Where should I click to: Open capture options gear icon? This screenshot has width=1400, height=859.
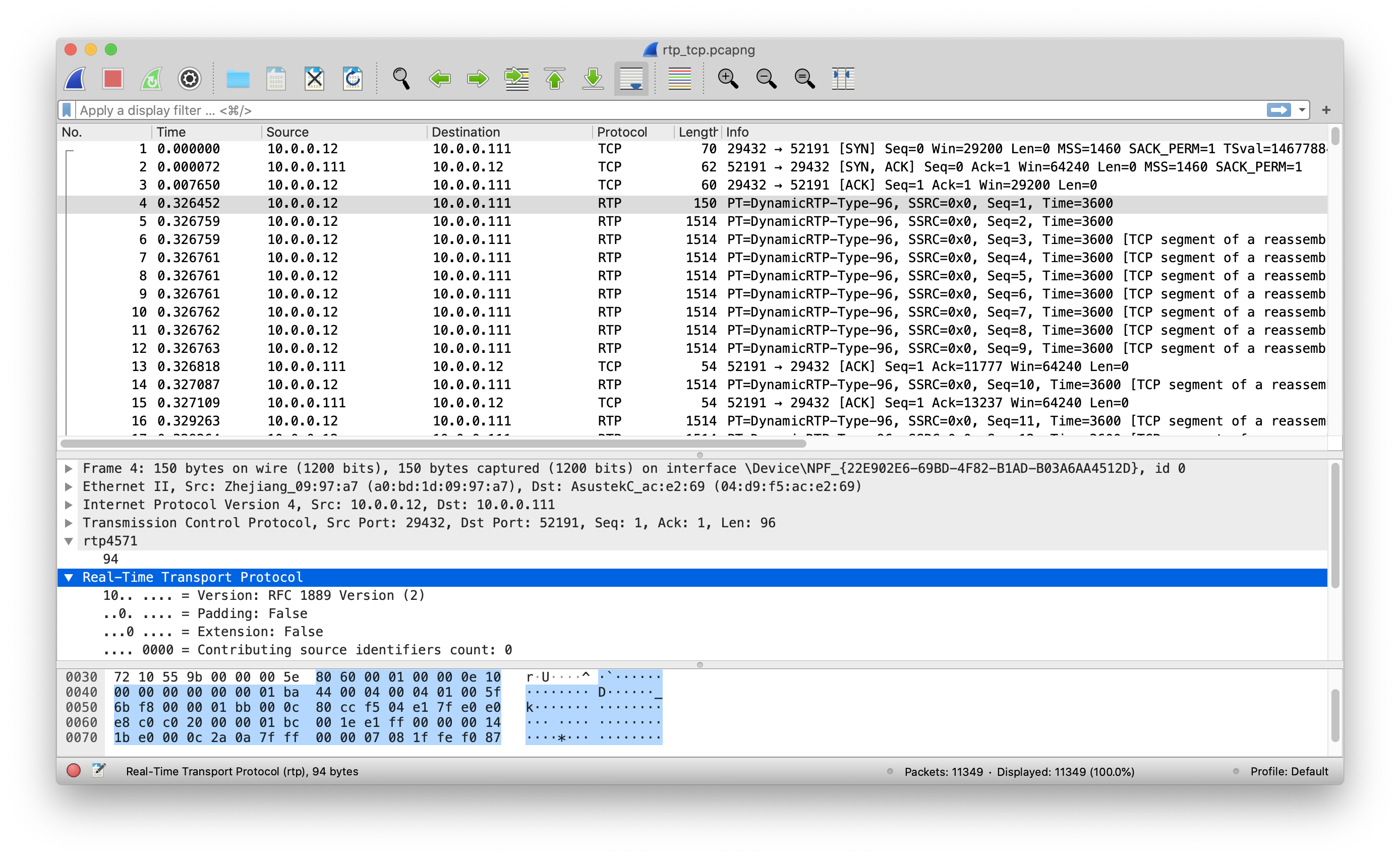click(189, 79)
